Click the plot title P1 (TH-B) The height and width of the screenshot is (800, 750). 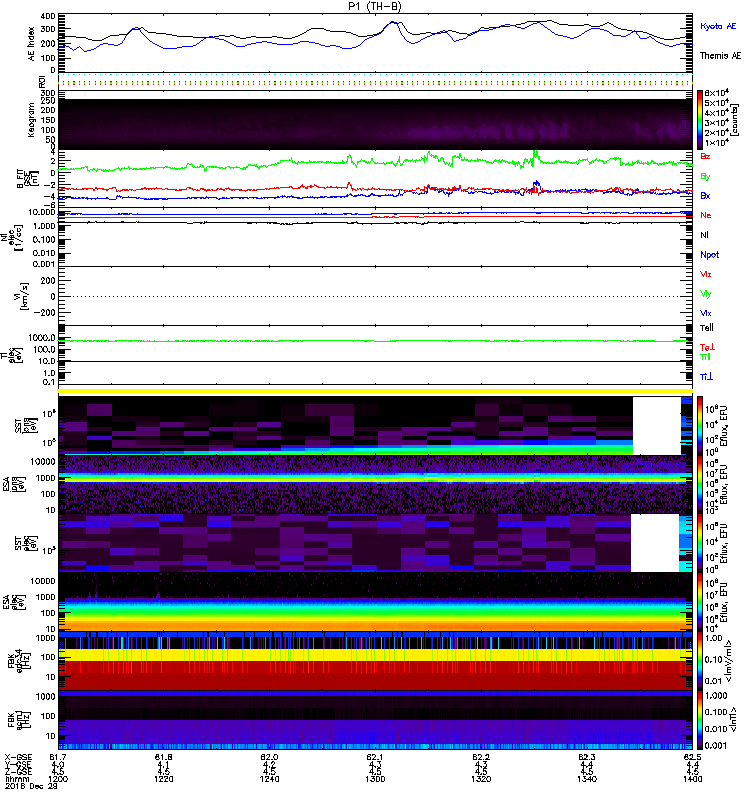coord(374,7)
